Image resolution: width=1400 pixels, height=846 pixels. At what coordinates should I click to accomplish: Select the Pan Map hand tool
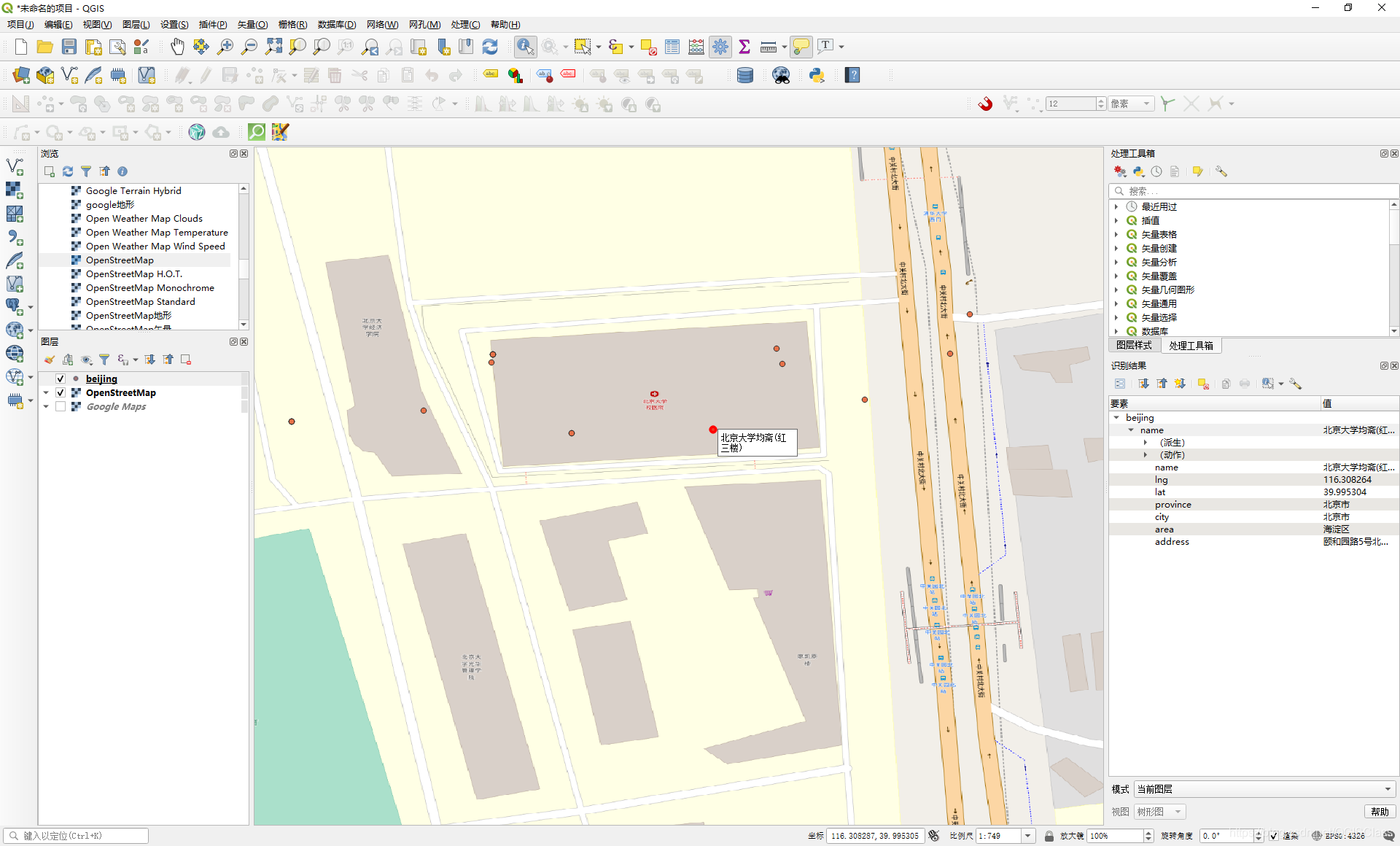tap(177, 47)
